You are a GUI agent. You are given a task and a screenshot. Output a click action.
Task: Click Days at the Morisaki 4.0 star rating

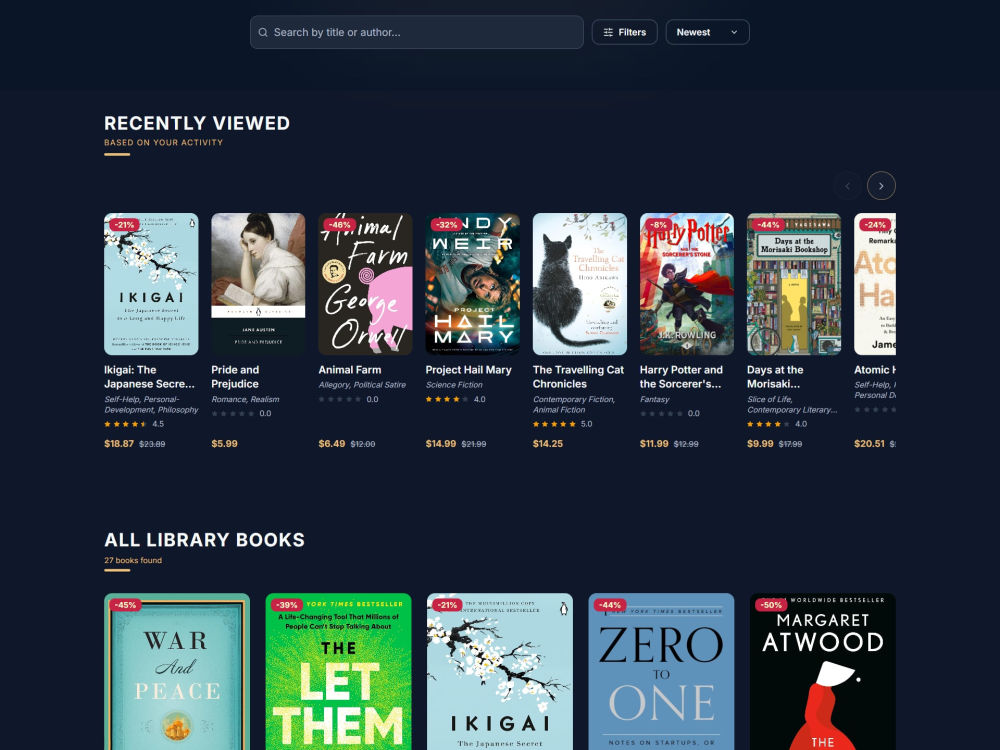coord(768,424)
